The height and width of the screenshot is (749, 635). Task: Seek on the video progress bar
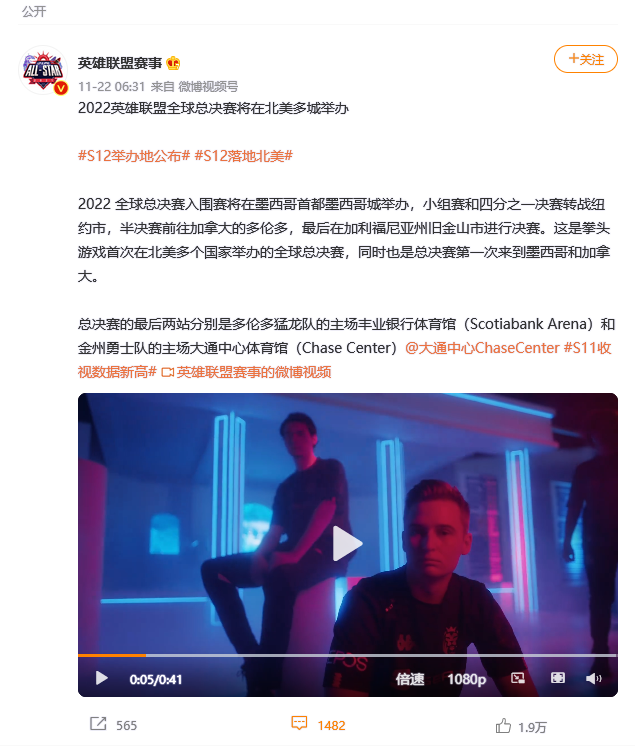[347, 655]
